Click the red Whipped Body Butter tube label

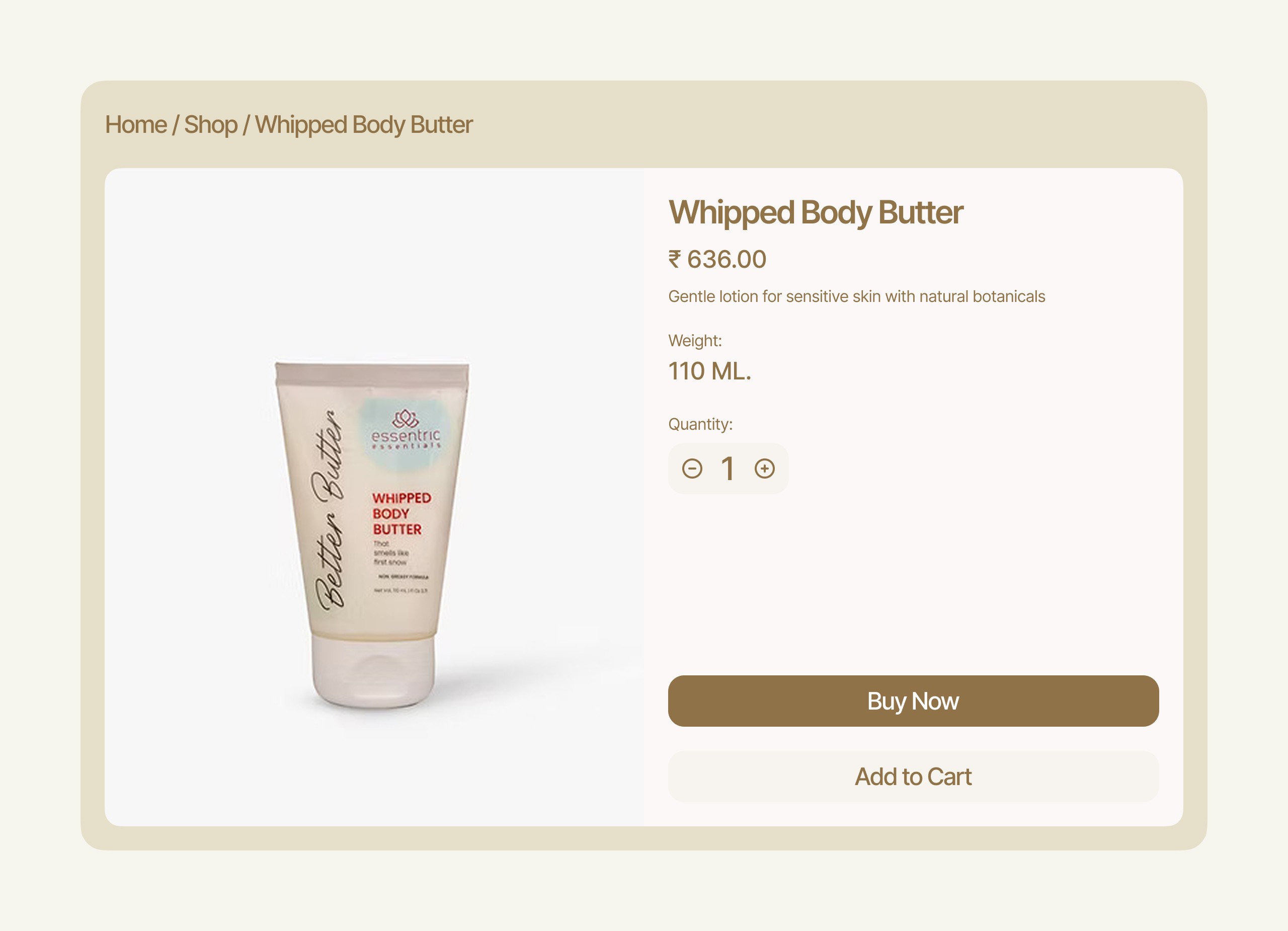tap(401, 513)
